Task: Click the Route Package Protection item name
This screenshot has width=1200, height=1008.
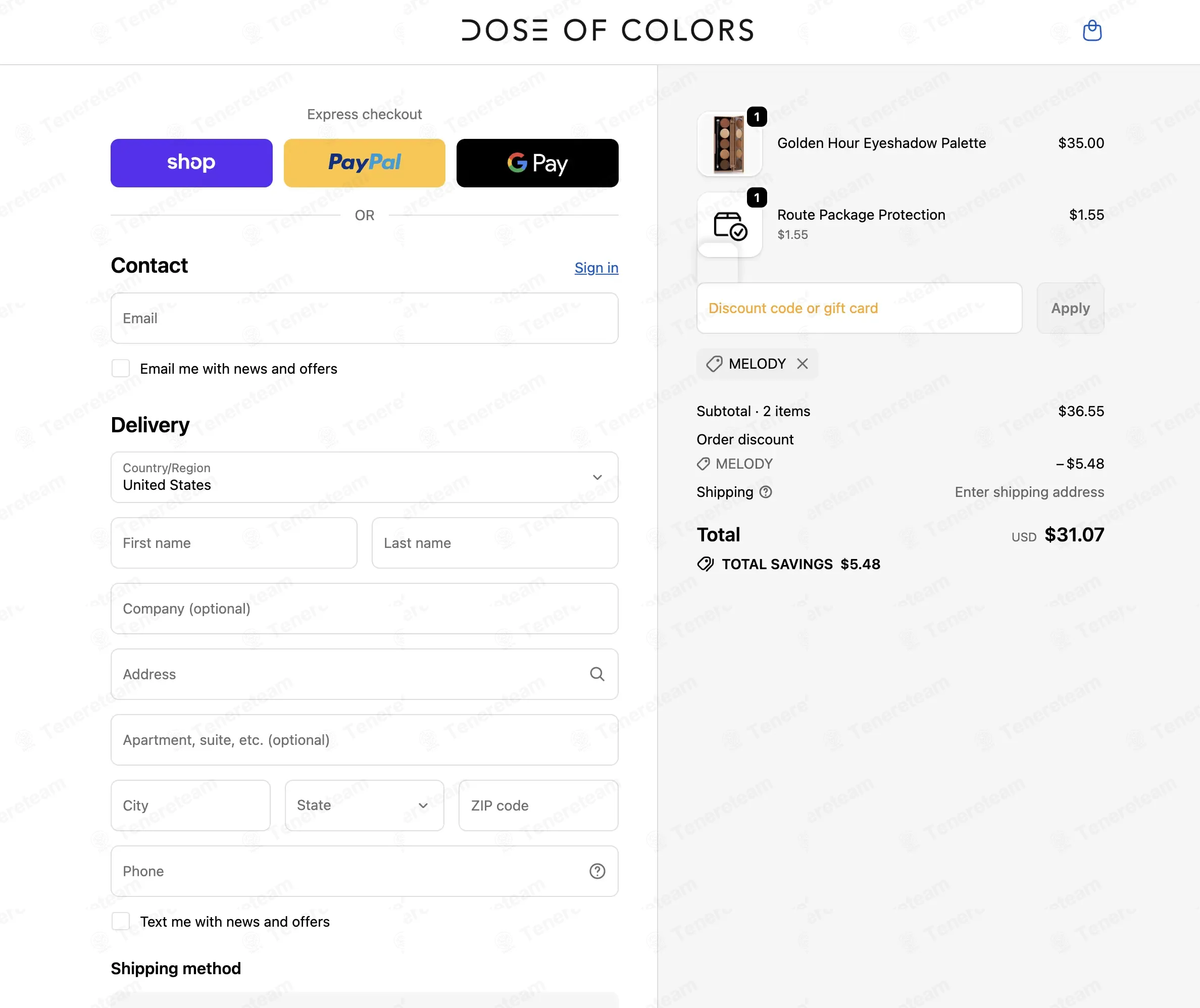Action: click(861, 215)
